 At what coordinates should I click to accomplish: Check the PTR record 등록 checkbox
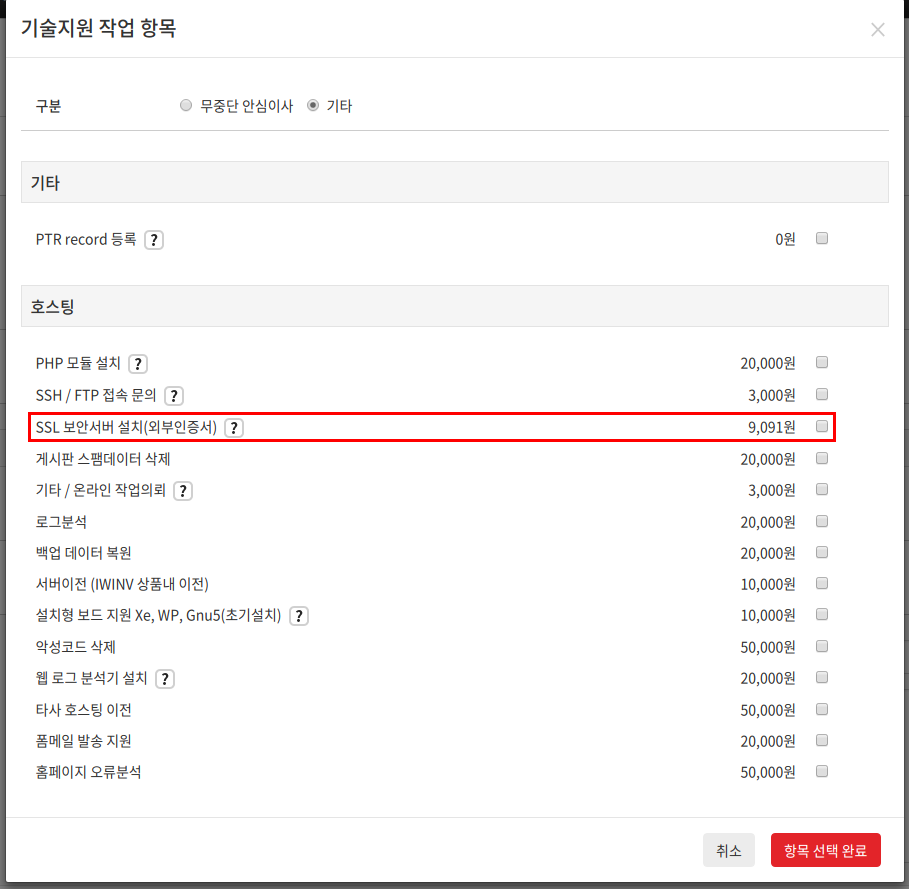[x=821, y=238]
